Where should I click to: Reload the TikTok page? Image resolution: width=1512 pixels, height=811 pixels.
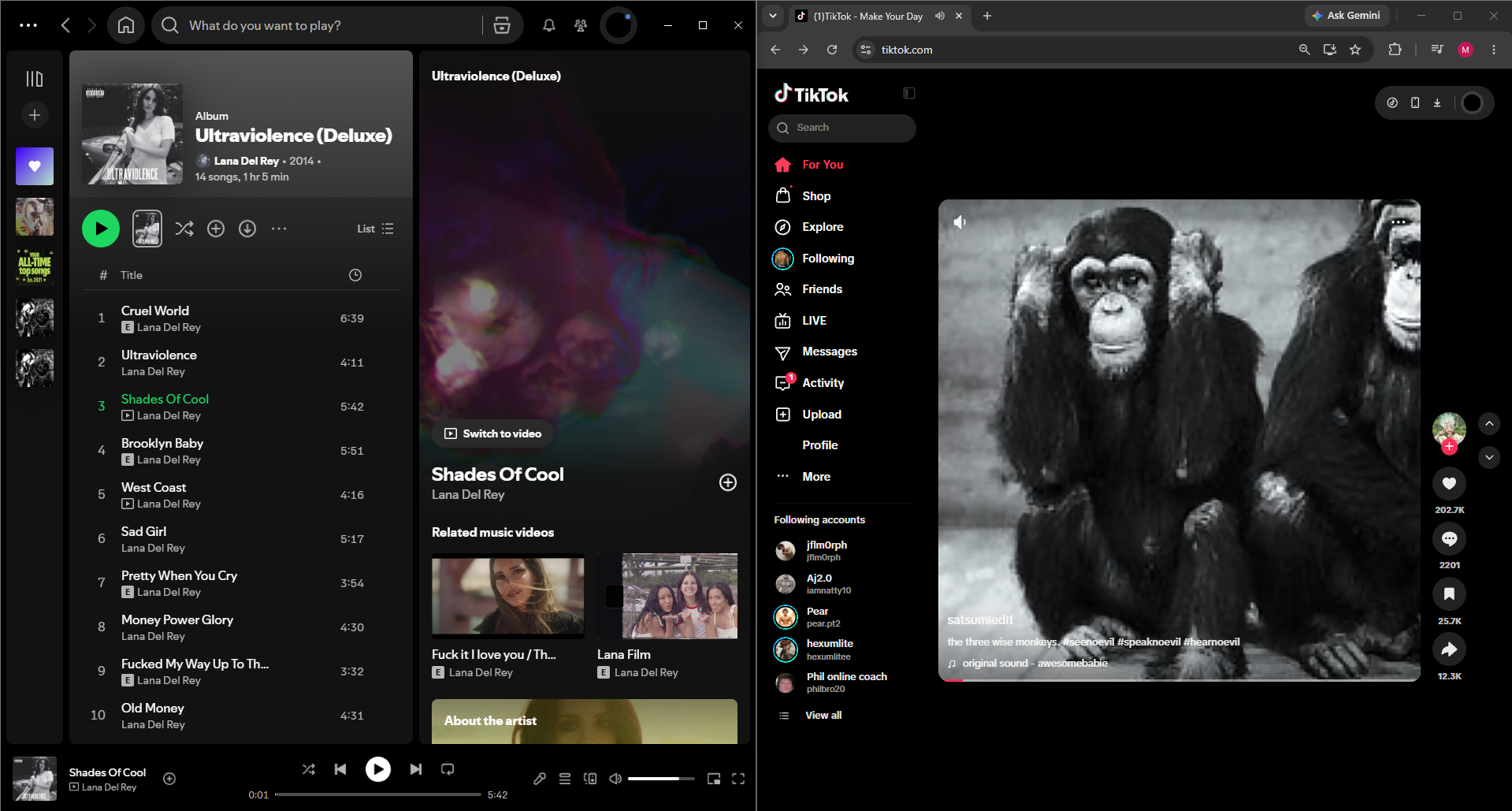tap(832, 50)
